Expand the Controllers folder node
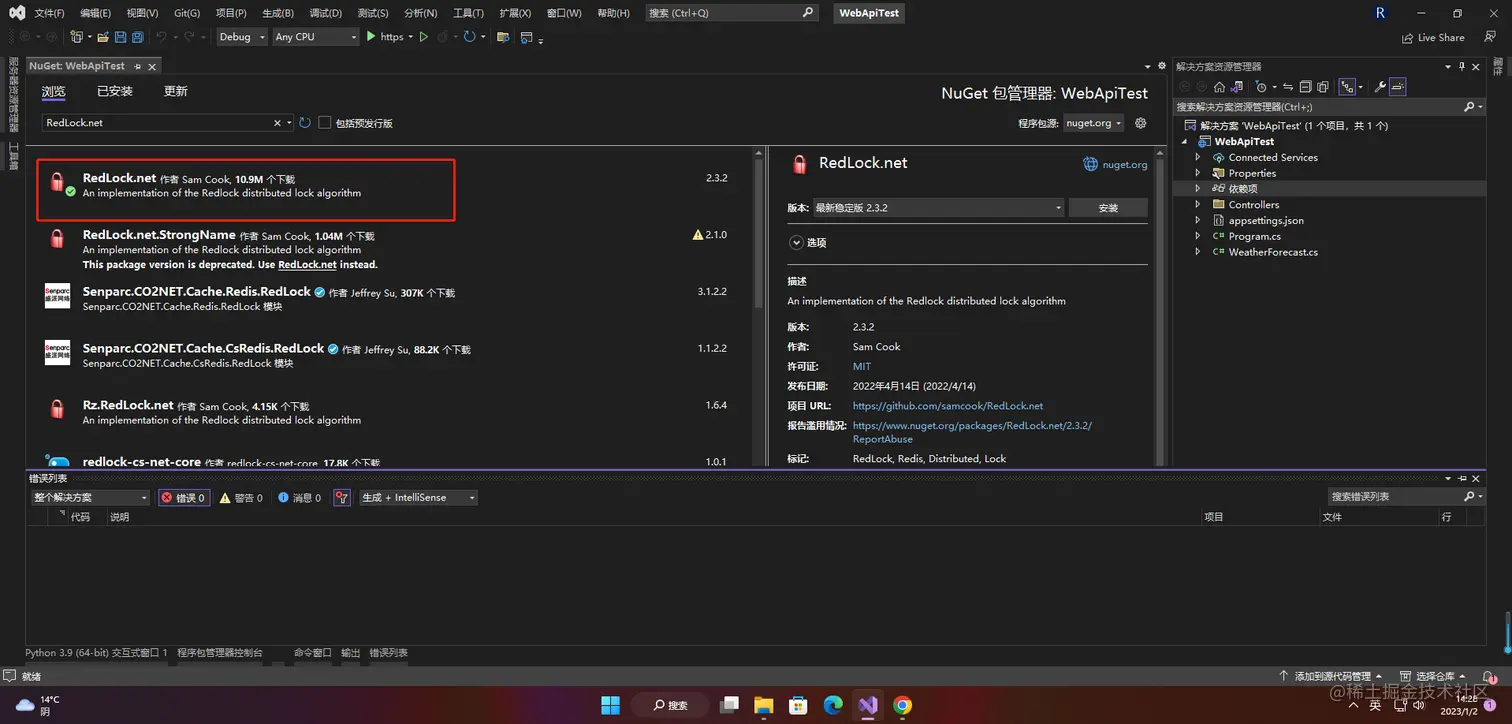This screenshot has height=724, width=1512. point(1198,205)
